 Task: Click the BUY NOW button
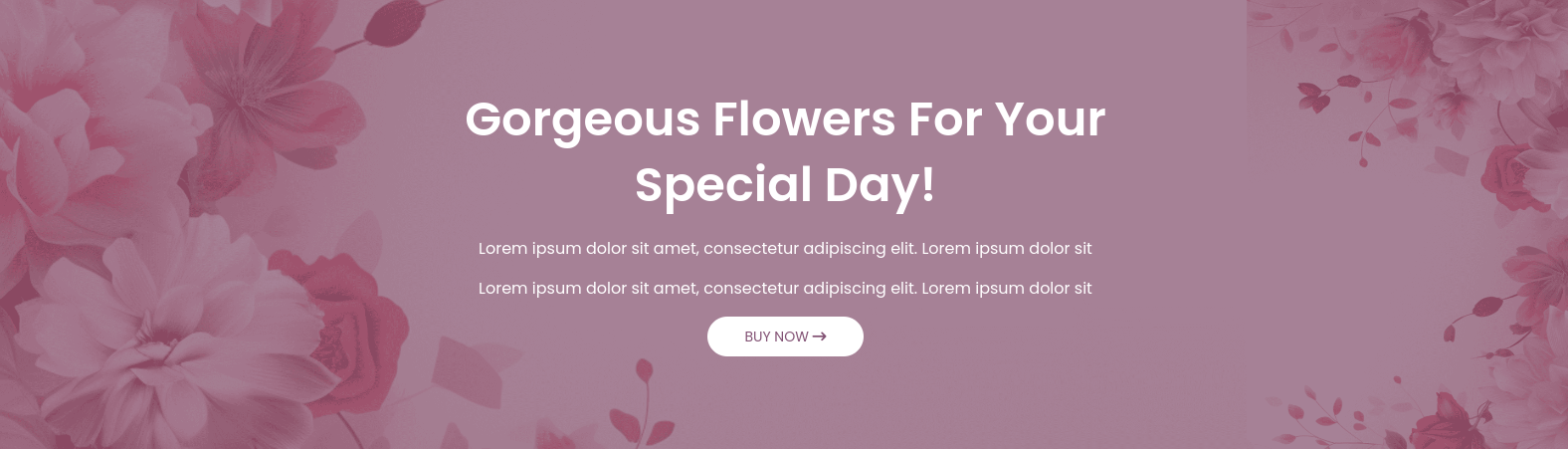785,337
